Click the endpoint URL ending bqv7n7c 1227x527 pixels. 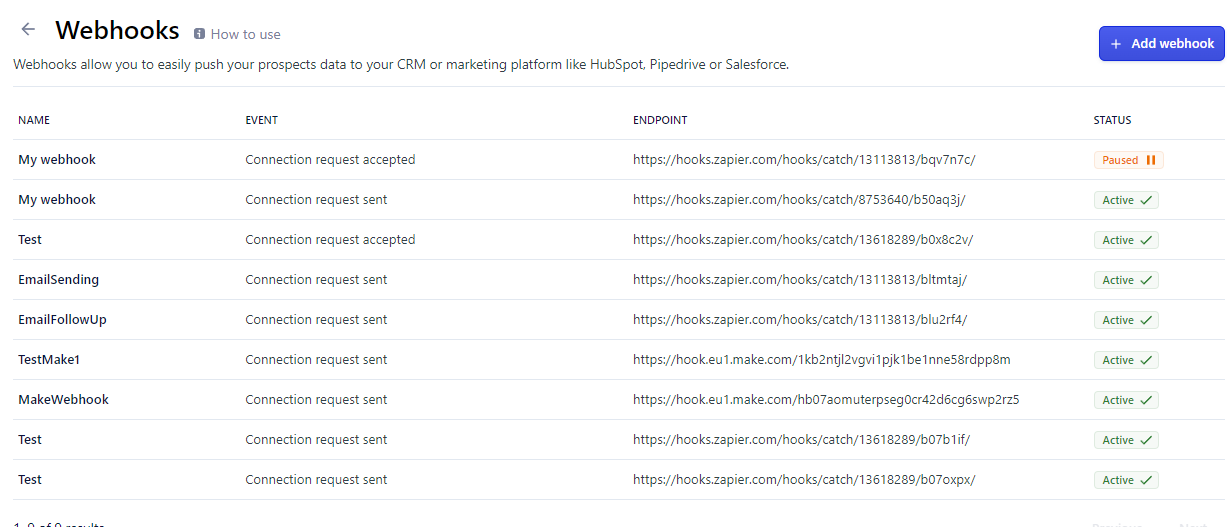(804, 160)
